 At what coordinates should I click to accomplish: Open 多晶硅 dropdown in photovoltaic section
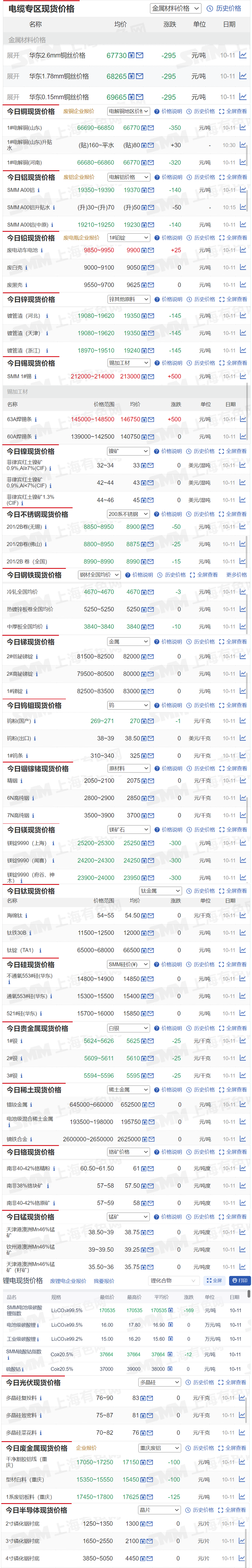(x=159, y=1382)
